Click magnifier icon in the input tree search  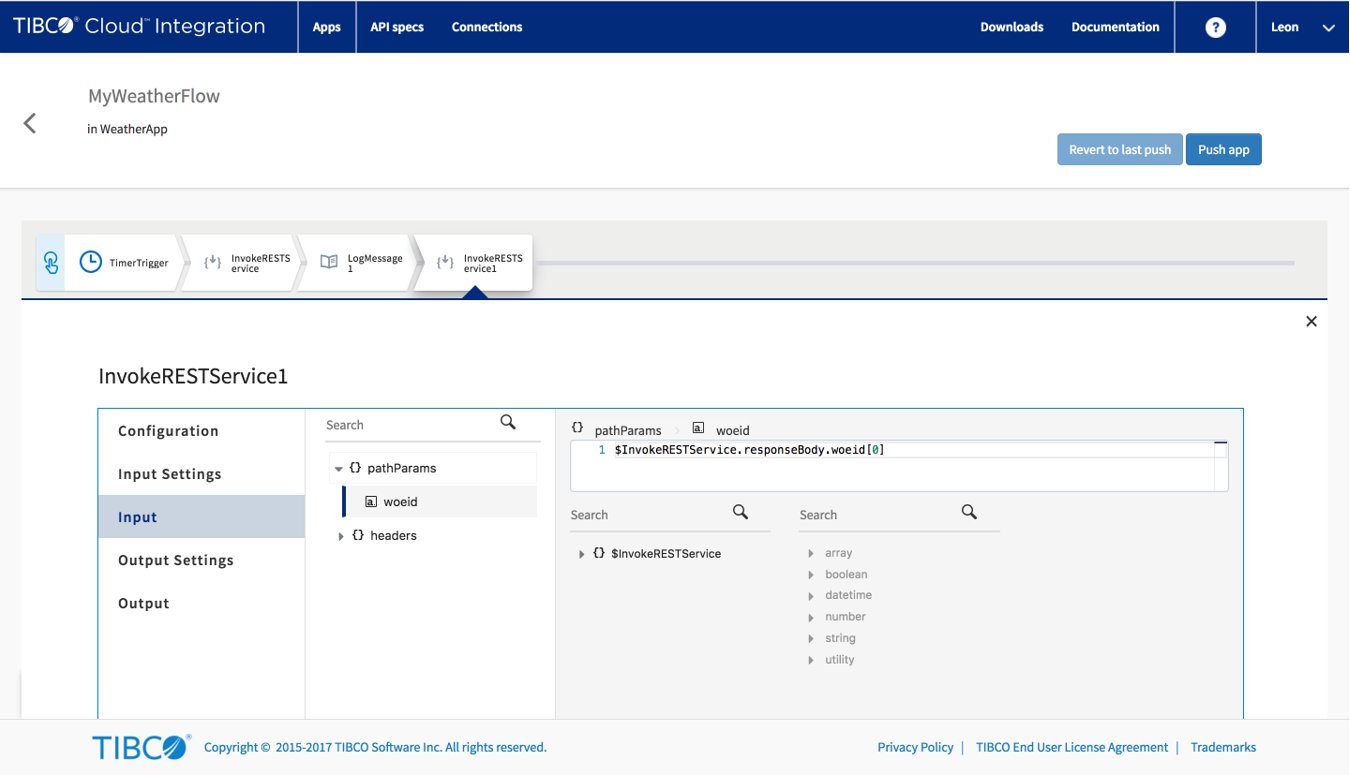[508, 423]
